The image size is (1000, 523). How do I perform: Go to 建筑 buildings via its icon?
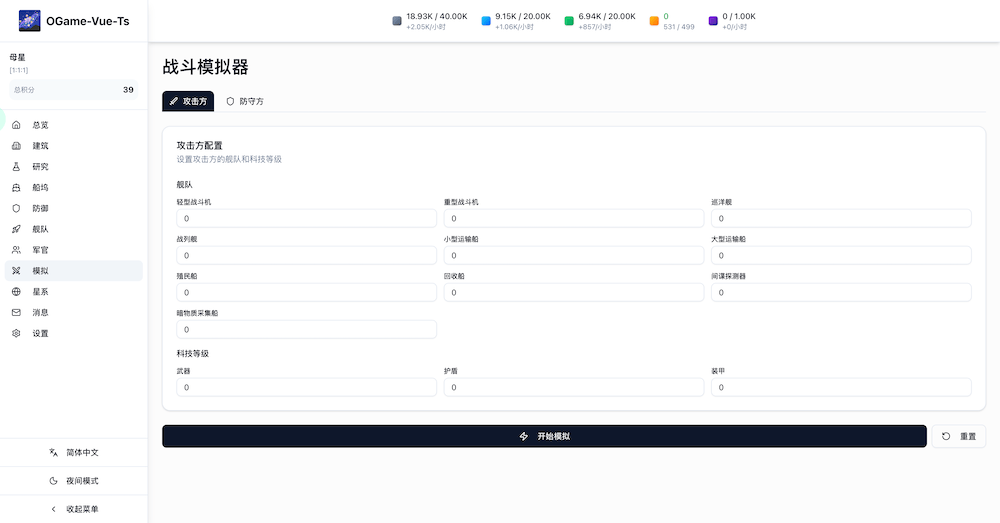coord(16,146)
